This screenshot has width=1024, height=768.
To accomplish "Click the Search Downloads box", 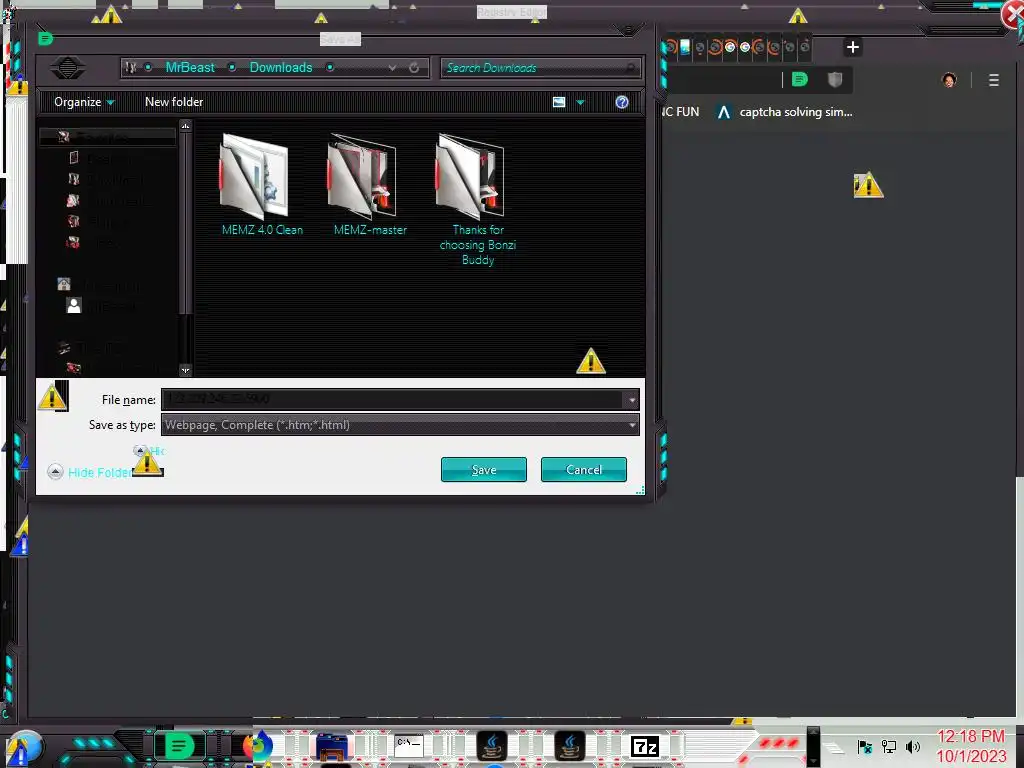I will pos(541,68).
